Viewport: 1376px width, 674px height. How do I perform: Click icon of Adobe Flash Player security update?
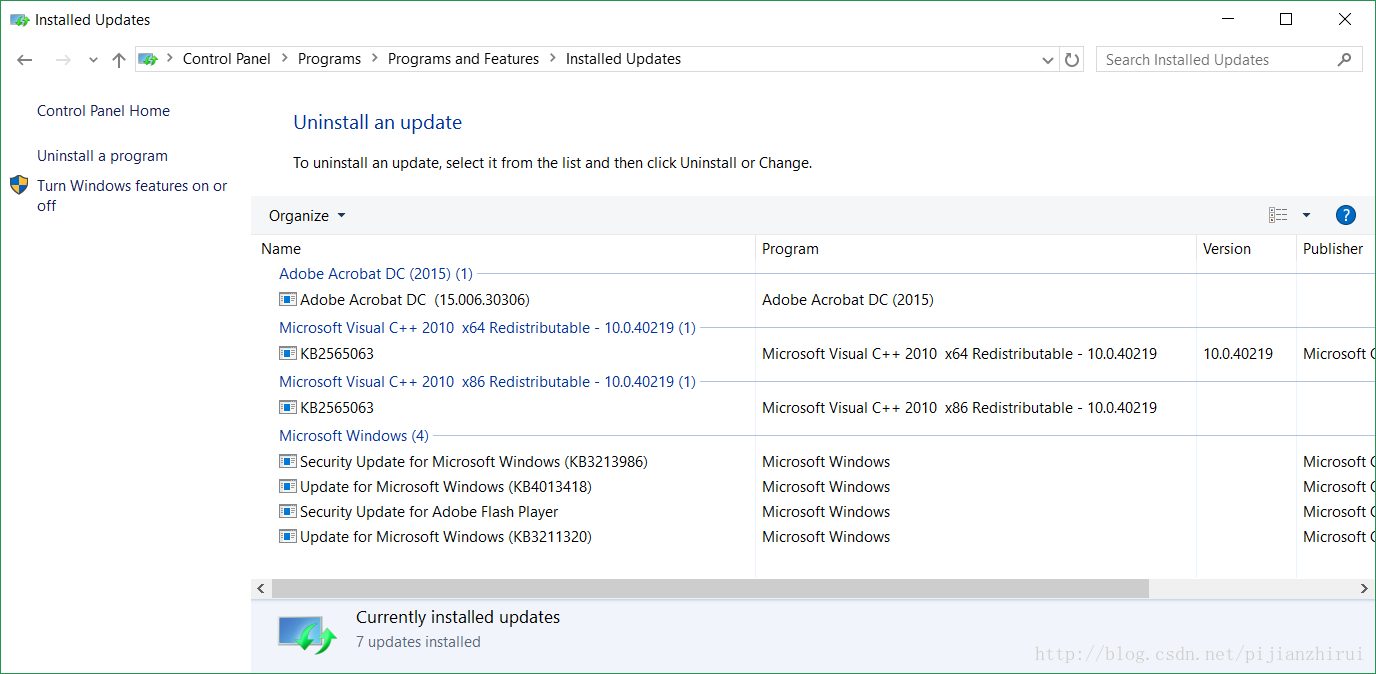point(288,511)
